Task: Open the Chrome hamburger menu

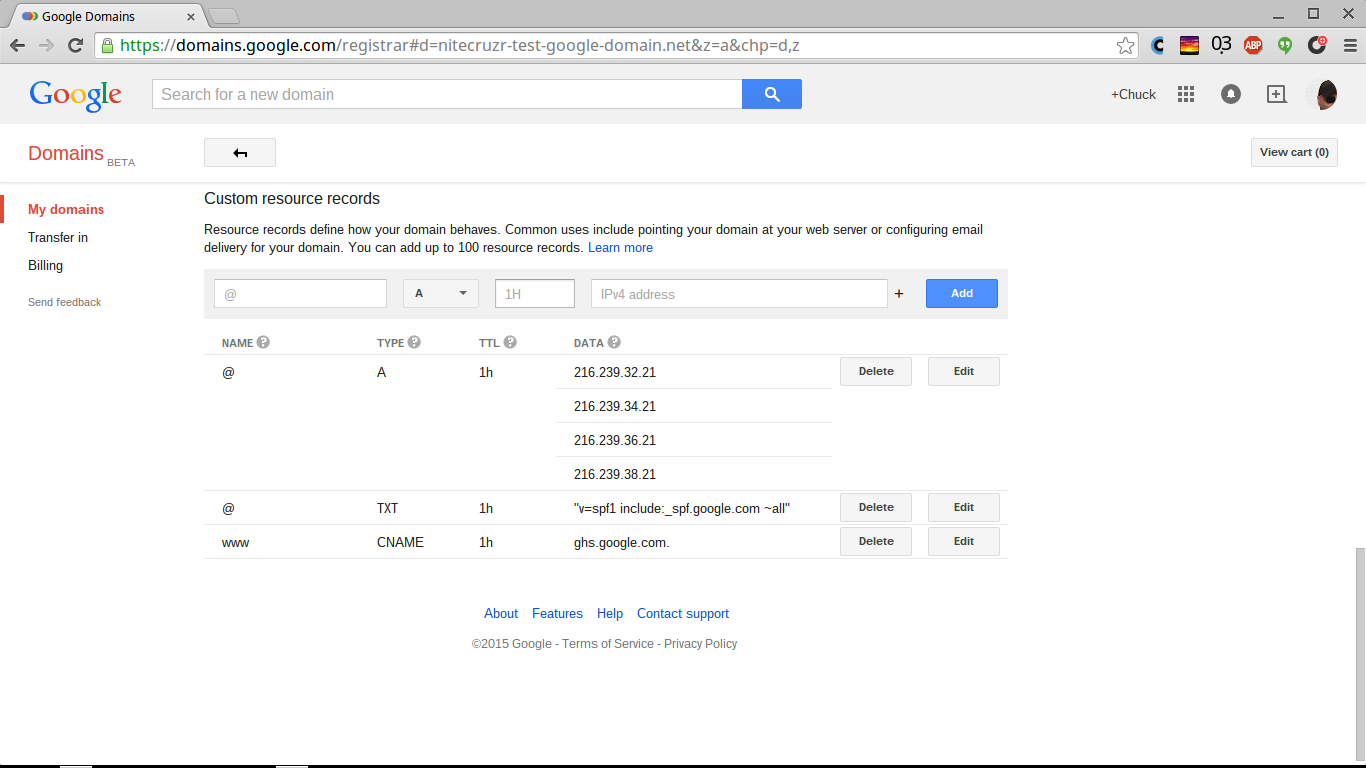Action: click(x=1349, y=45)
